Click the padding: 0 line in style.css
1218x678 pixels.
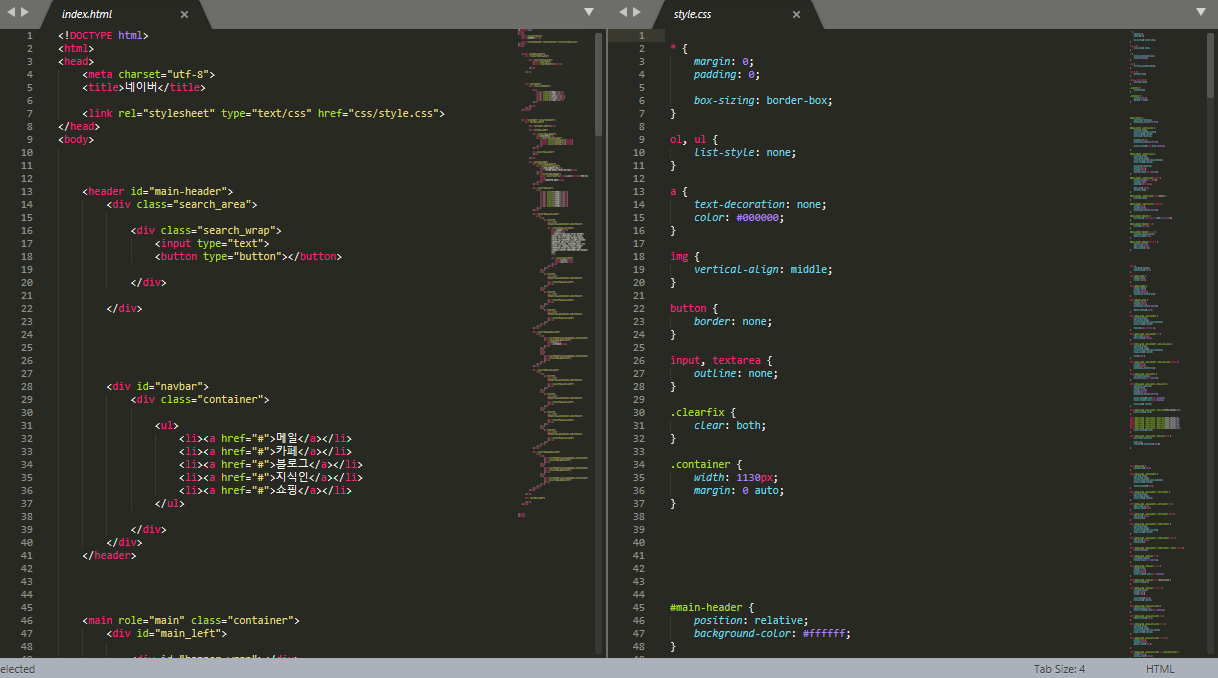[727, 74]
